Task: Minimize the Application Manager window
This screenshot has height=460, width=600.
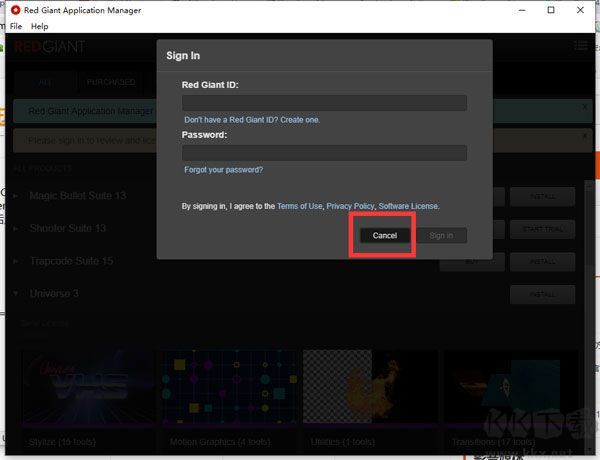Action: tap(522, 10)
